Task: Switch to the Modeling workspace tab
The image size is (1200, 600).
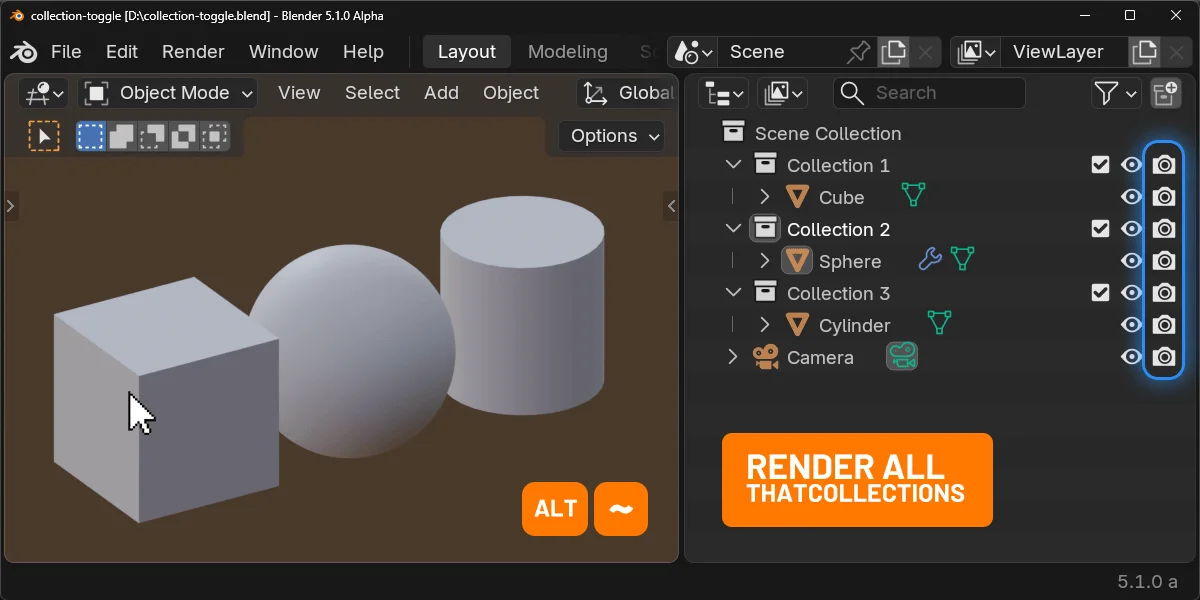Action: point(567,51)
